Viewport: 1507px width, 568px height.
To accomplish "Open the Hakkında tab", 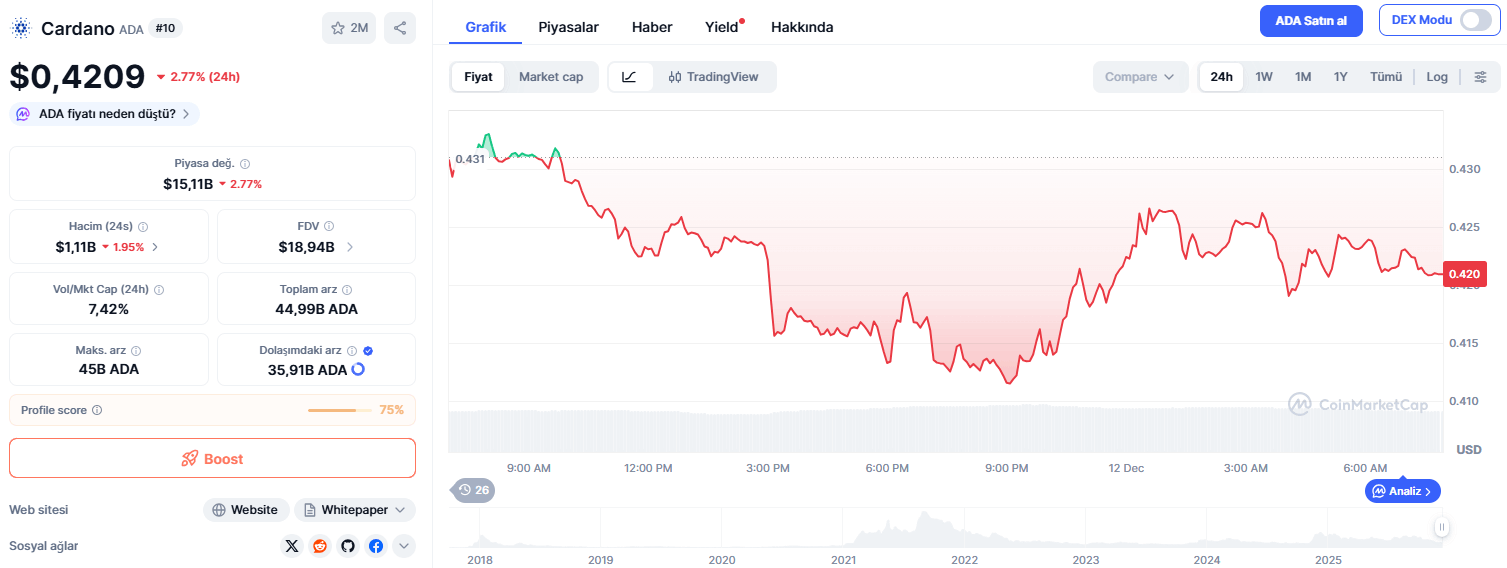I will point(802,27).
